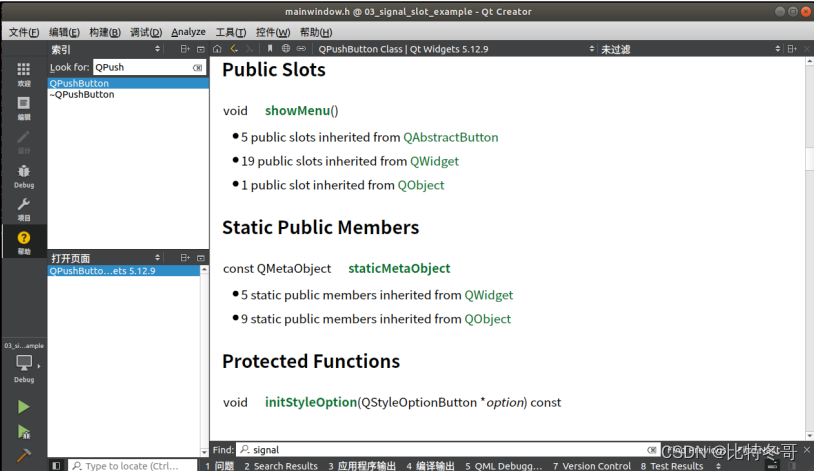This screenshot has height=471, width=814.
Task: Add bookmark for current help page
Action: [270, 49]
